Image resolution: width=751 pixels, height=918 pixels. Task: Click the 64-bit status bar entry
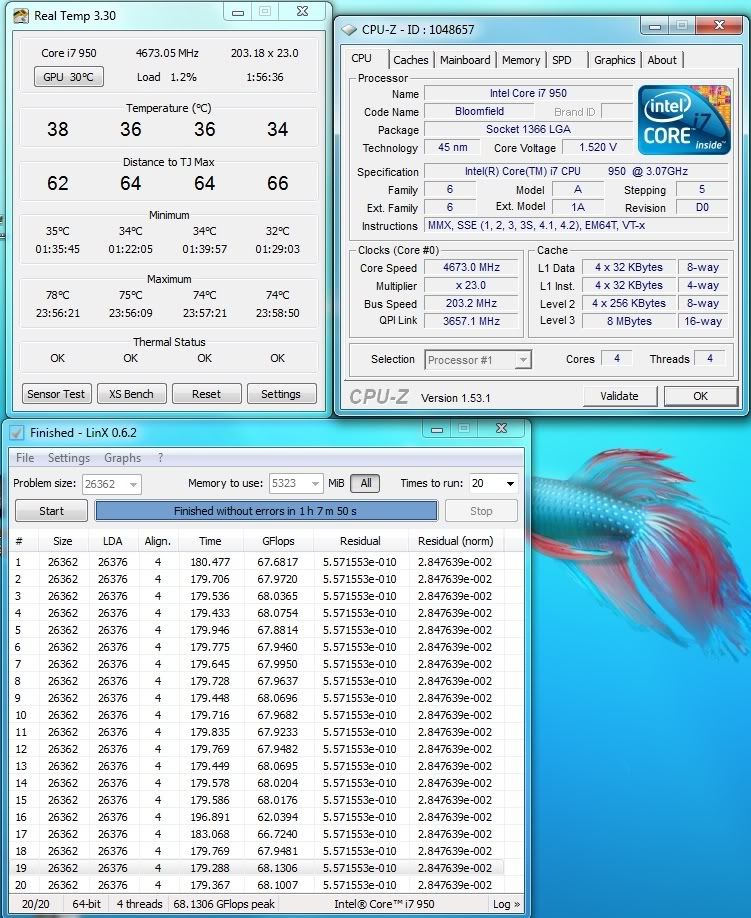87,904
